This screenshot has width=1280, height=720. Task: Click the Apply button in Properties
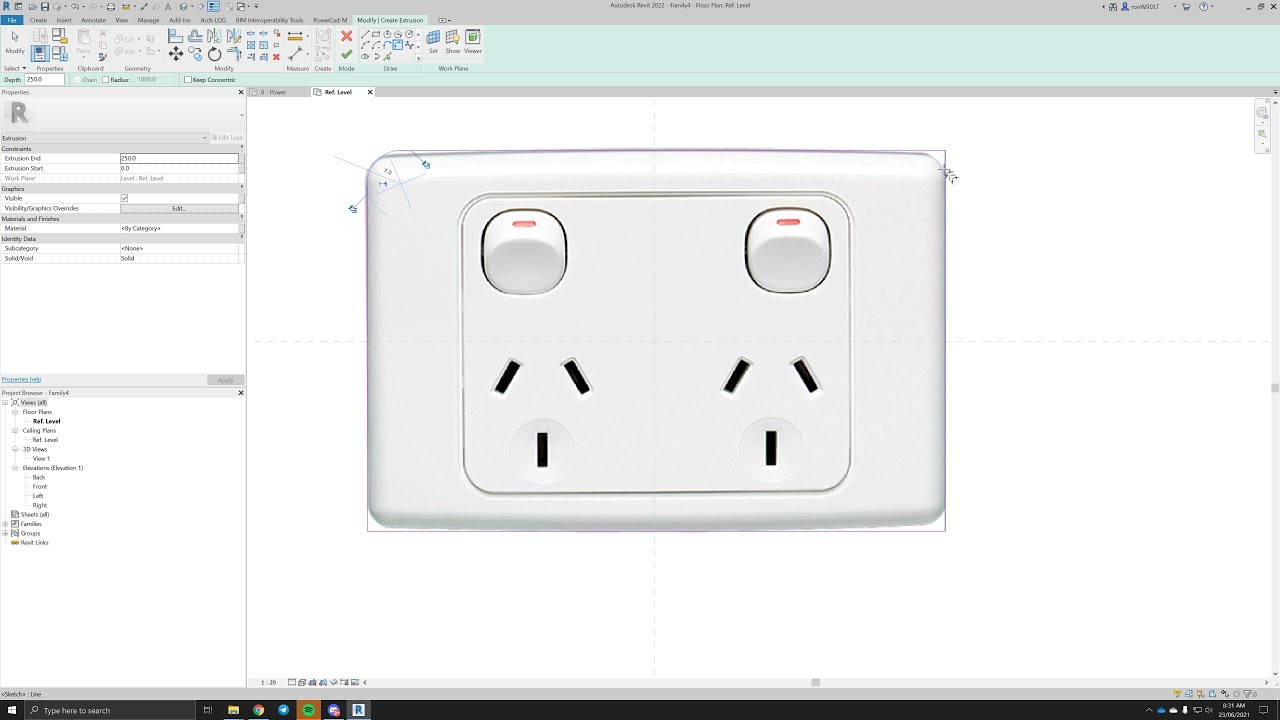tap(225, 380)
